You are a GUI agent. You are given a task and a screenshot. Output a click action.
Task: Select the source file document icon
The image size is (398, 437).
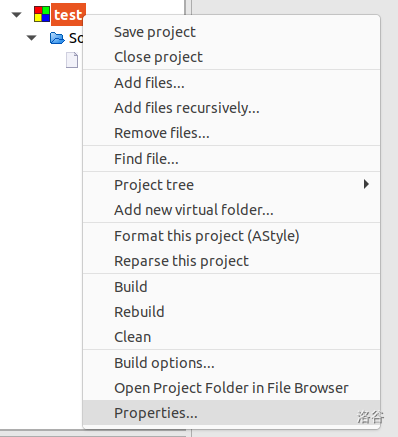tap(72, 60)
